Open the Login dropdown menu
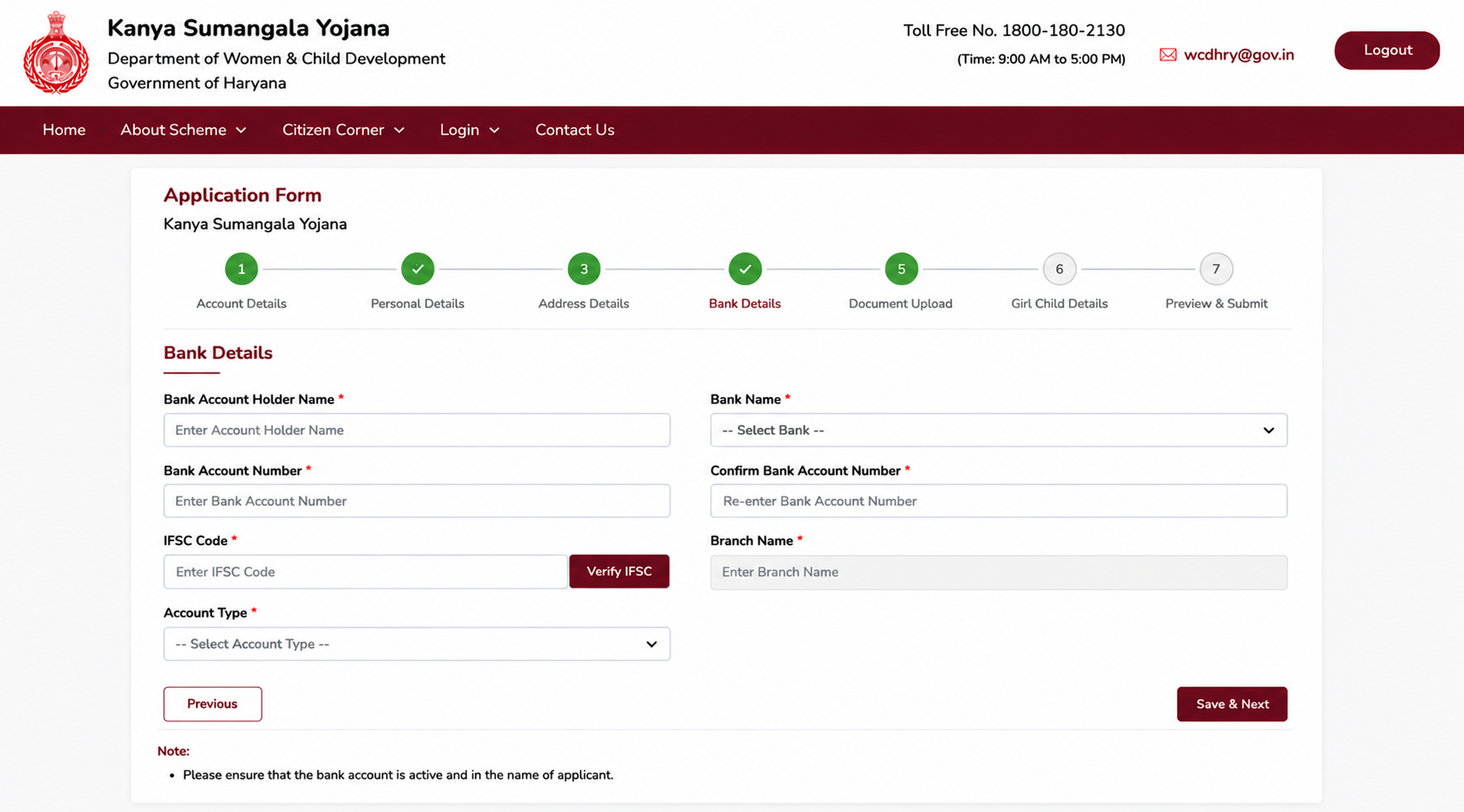1464x812 pixels. click(x=470, y=130)
